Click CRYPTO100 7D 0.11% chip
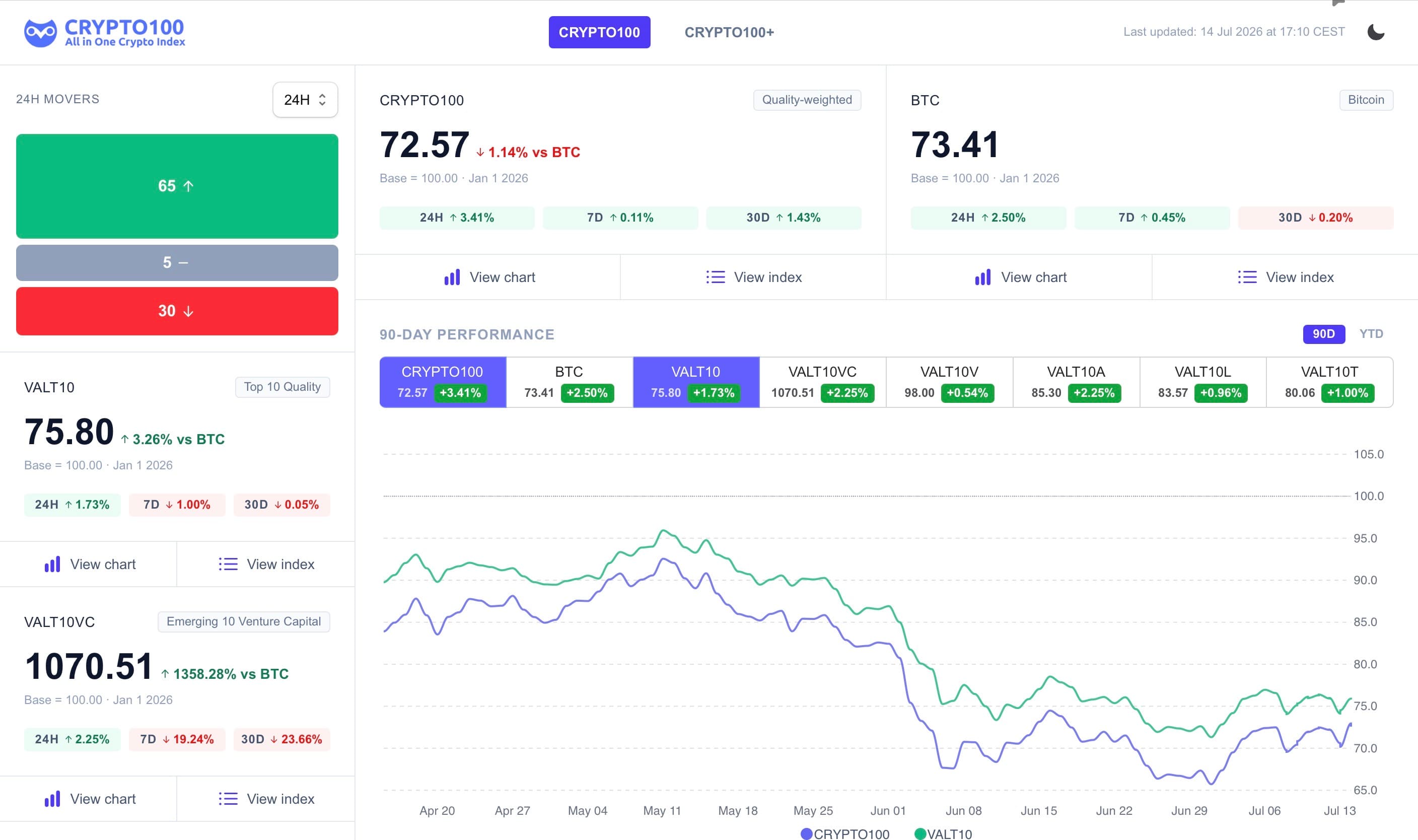The width and height of the screenshot is (1418, 840). 620,218
